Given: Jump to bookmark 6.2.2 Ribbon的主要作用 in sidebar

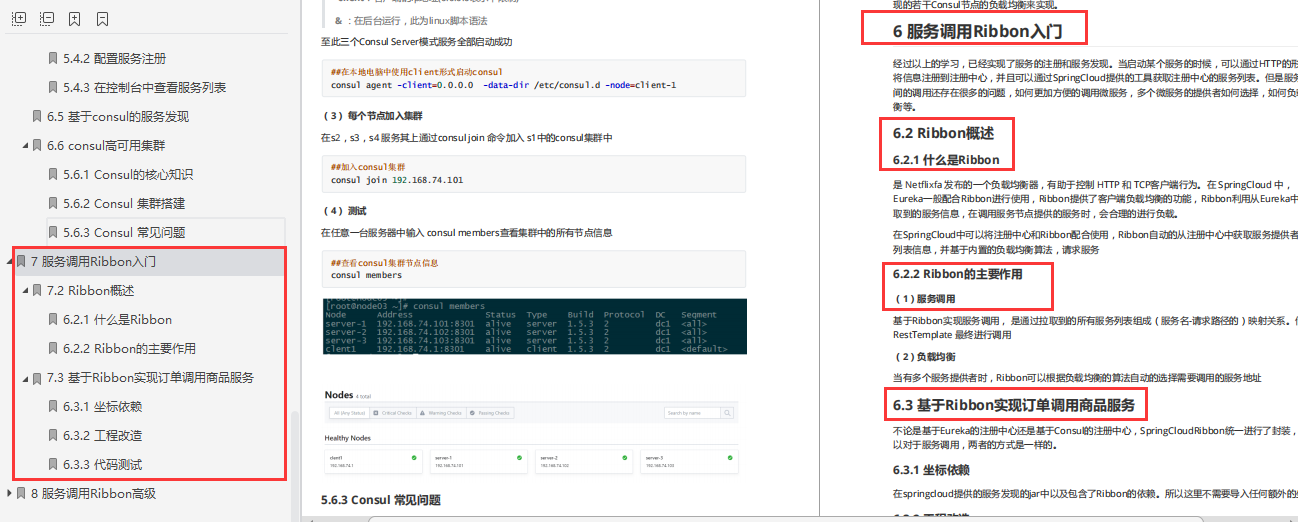Looking at the screenshot, I should [x=129, y=349].
